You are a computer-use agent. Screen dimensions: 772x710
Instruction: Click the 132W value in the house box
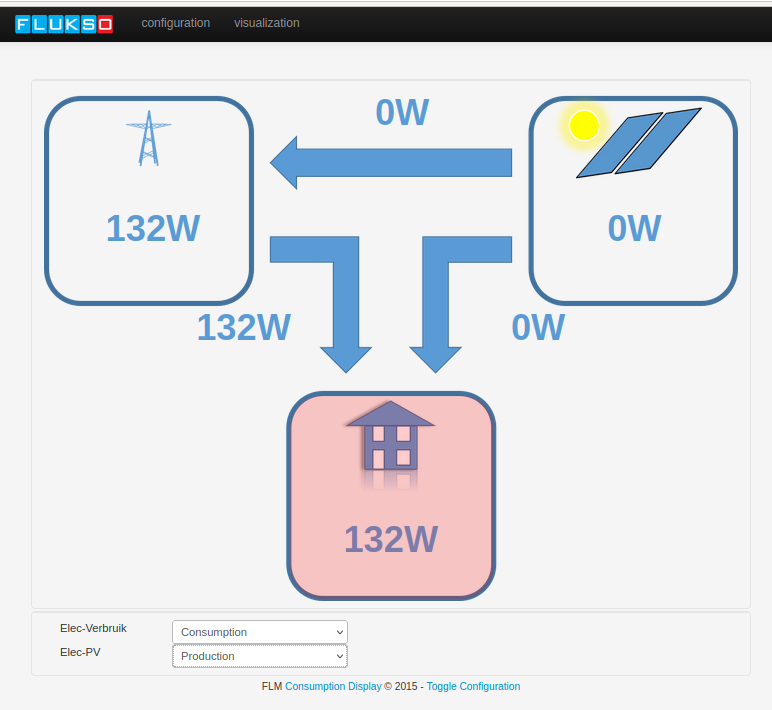(x=391, y=540)
